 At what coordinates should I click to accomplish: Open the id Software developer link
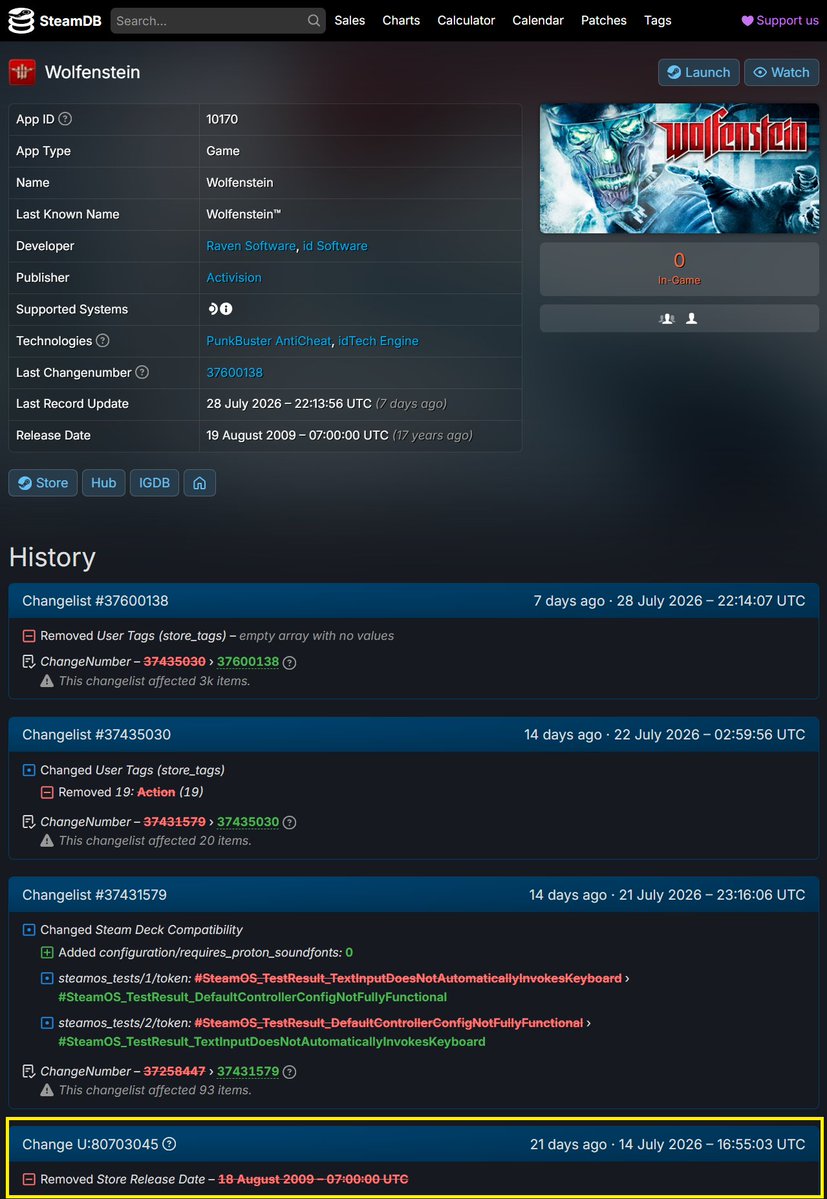click(x=335, y=245)
